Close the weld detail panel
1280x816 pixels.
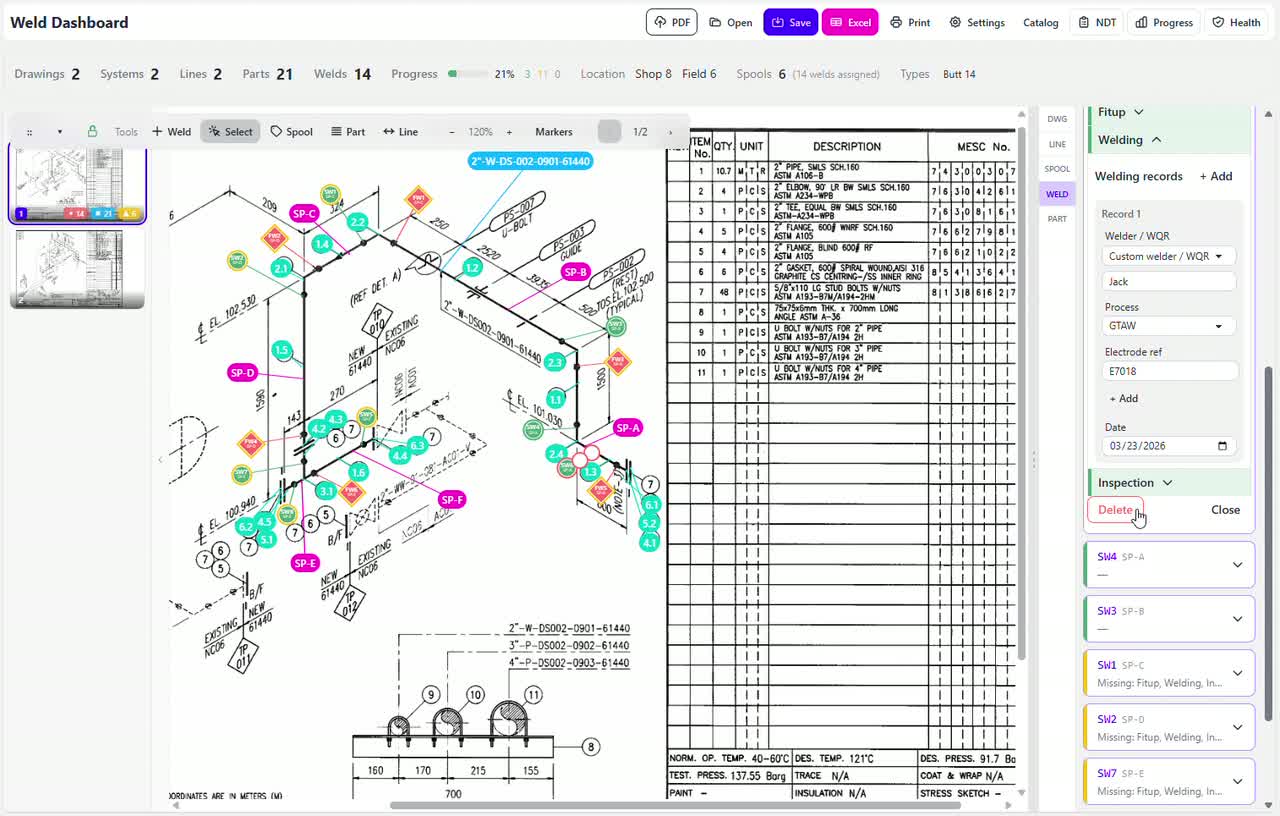pos(1225,510)
